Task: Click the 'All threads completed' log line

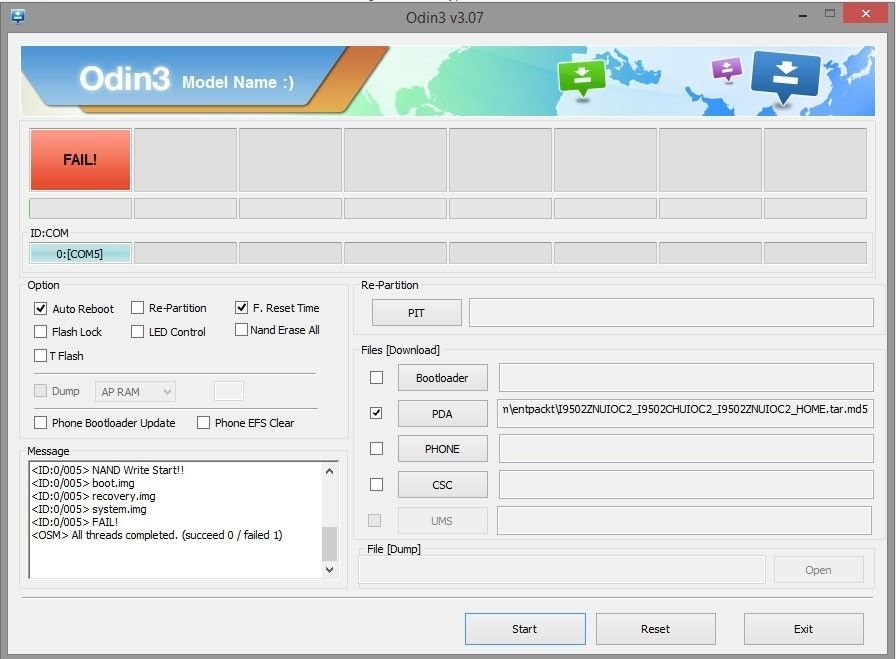Action: pos(157,535)
